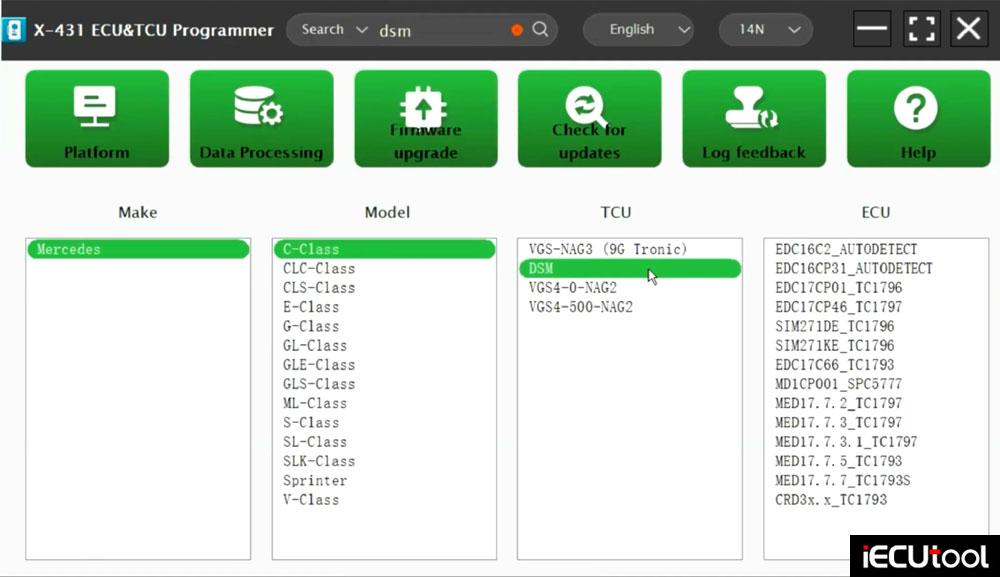1000x577 pixels.
Task: Toggle fullscreen window button
Action: click(x=922, y=29)
